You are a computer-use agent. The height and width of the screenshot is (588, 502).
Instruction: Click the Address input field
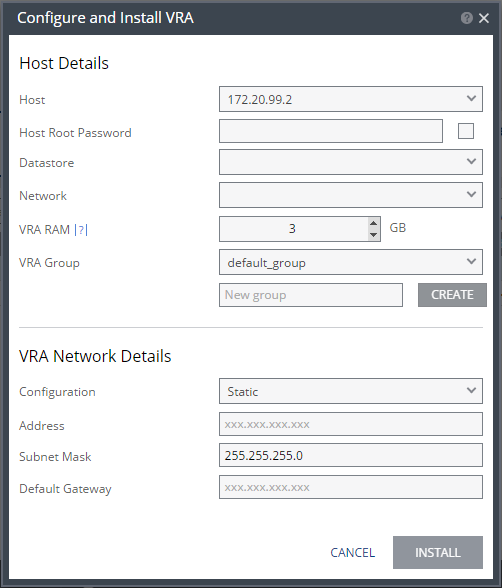[351, 424]
